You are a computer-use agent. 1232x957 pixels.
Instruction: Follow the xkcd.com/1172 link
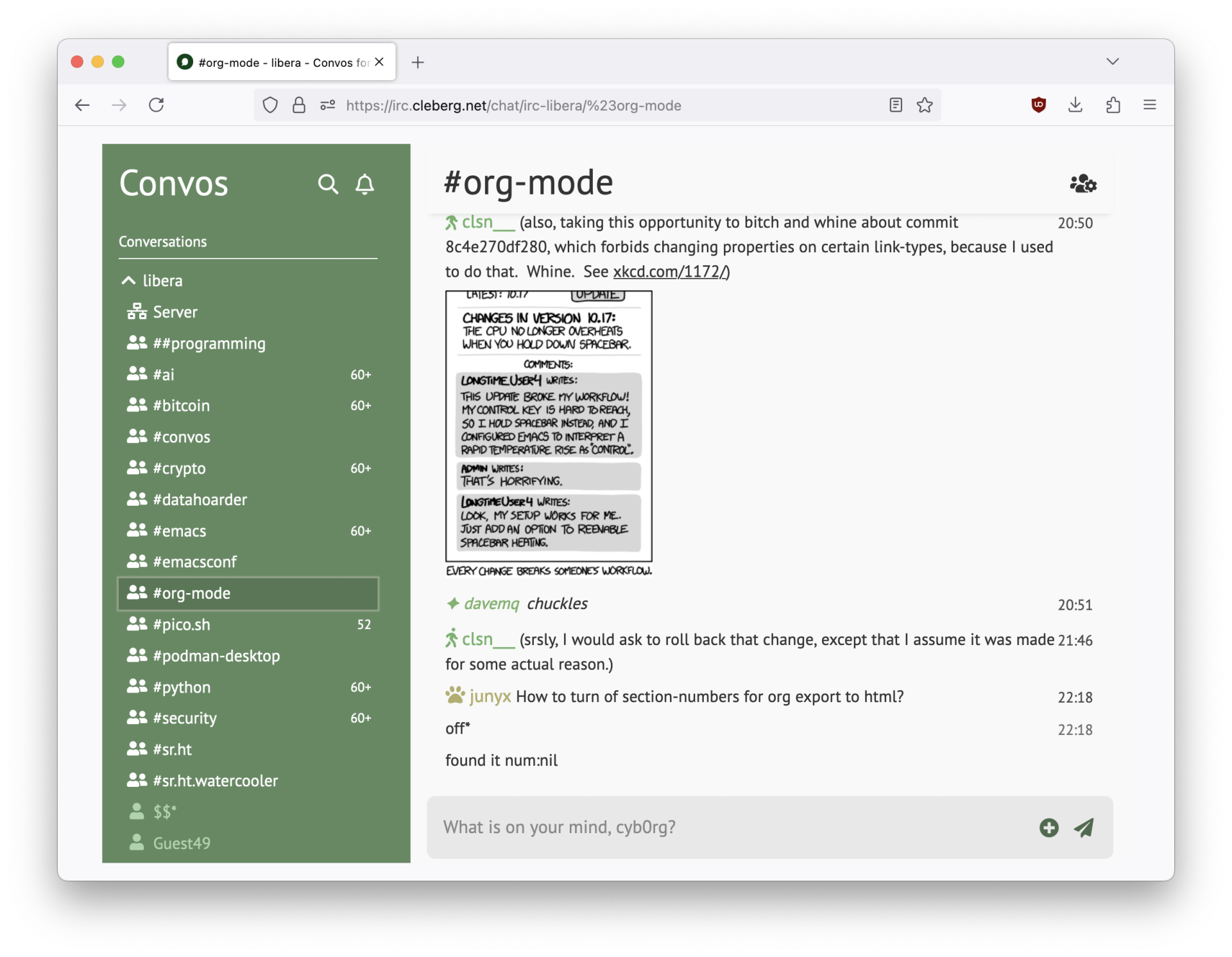(x=669, y=272)
